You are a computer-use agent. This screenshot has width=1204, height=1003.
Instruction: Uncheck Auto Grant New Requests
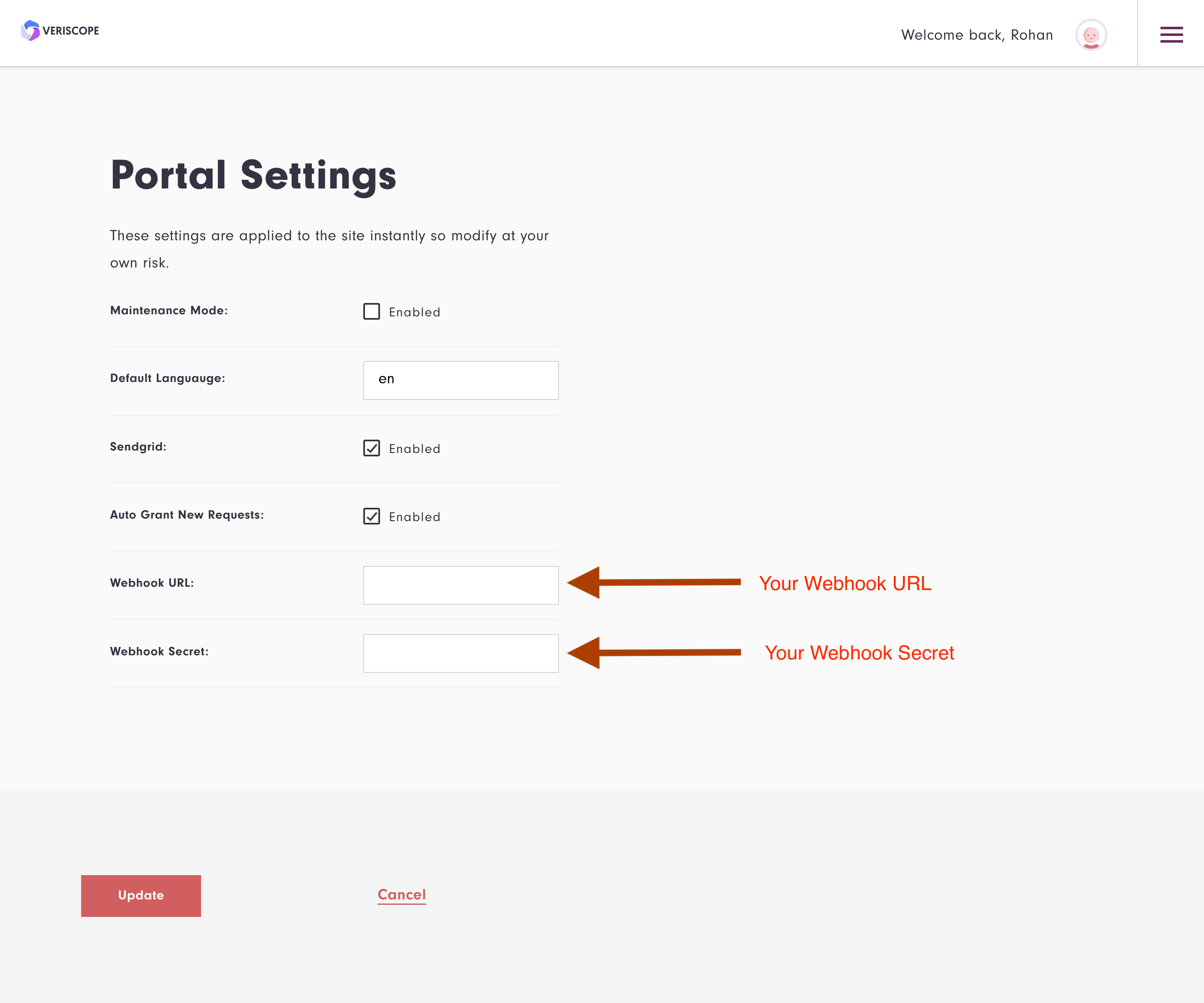tap(372, 517)
